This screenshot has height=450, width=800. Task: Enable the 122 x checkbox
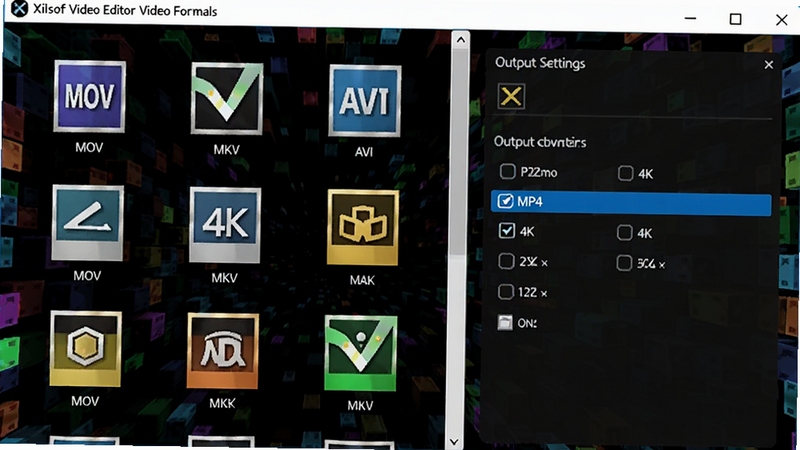(x=505, y=292)
